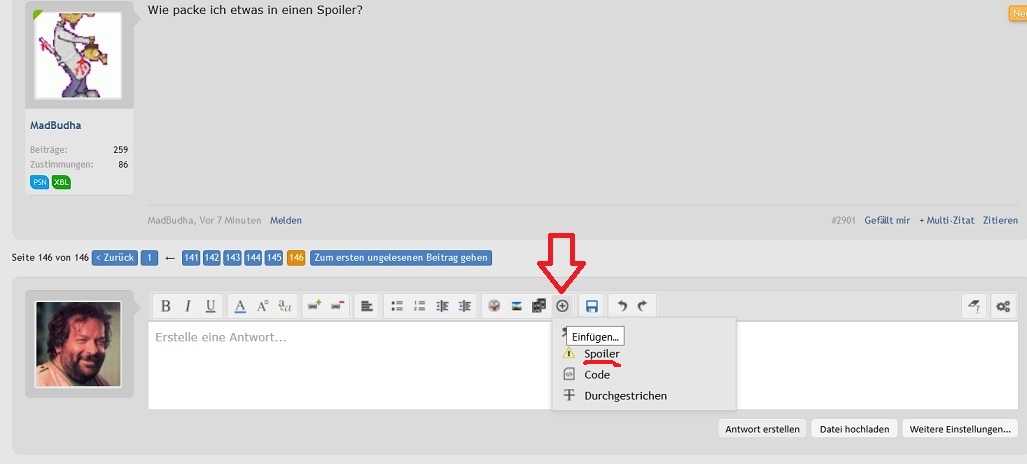
Task: Insert an ordered numbered list
Action: pyautogui.click(x=420, y=306)
